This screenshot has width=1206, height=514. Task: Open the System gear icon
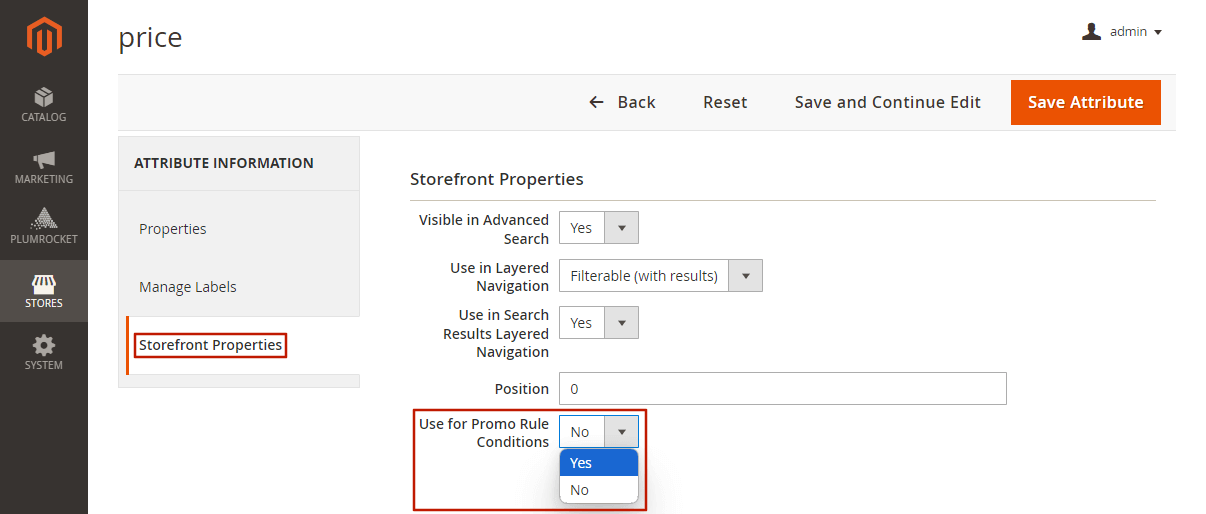[44, 346]
